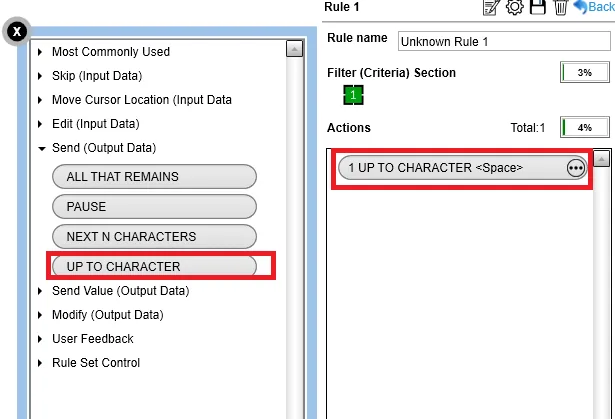The width and height of the screenshot is (615, 419).
Task: Open options ellipsis on UP TO CHARACTER action
Action: pos(575,168)
